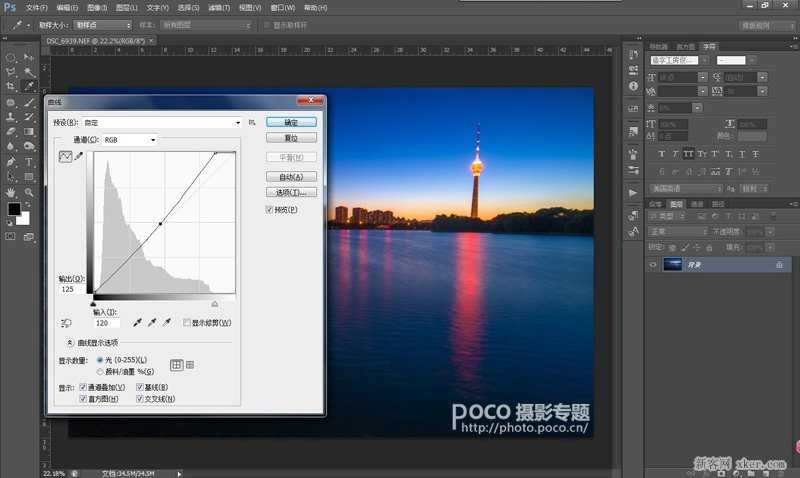Screen dimensions: 800x478
Task: Enable the show clipping (显示修剪) checkbox
Action: [x=187, y=322]
